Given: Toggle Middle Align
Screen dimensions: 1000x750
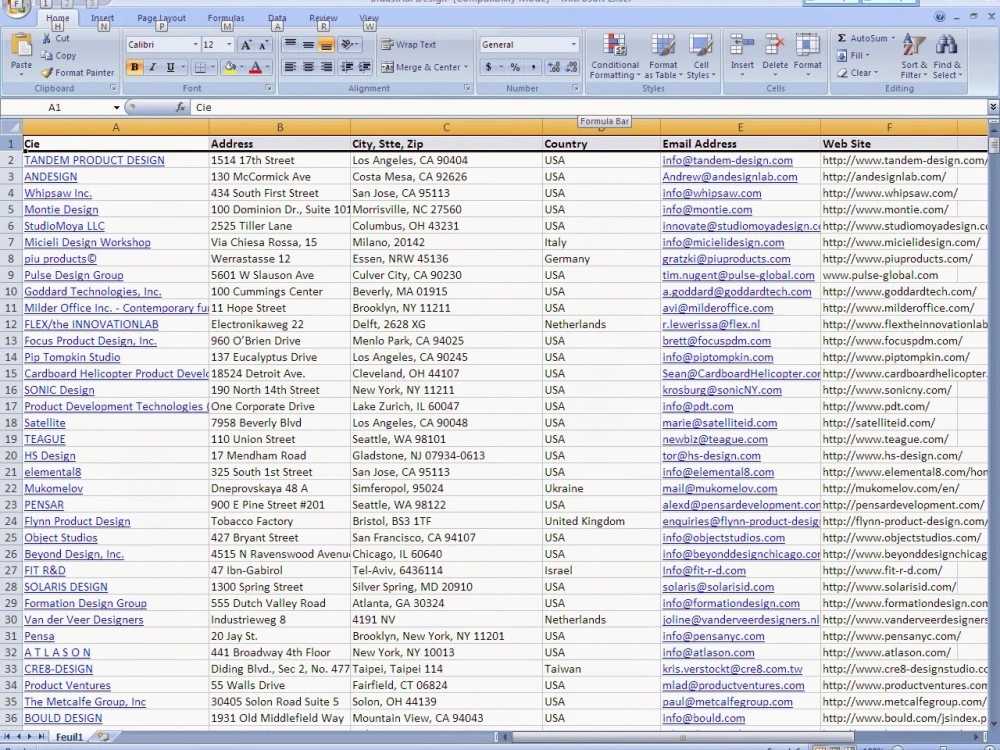Looking at the screenshot, I should click(308, 44).
